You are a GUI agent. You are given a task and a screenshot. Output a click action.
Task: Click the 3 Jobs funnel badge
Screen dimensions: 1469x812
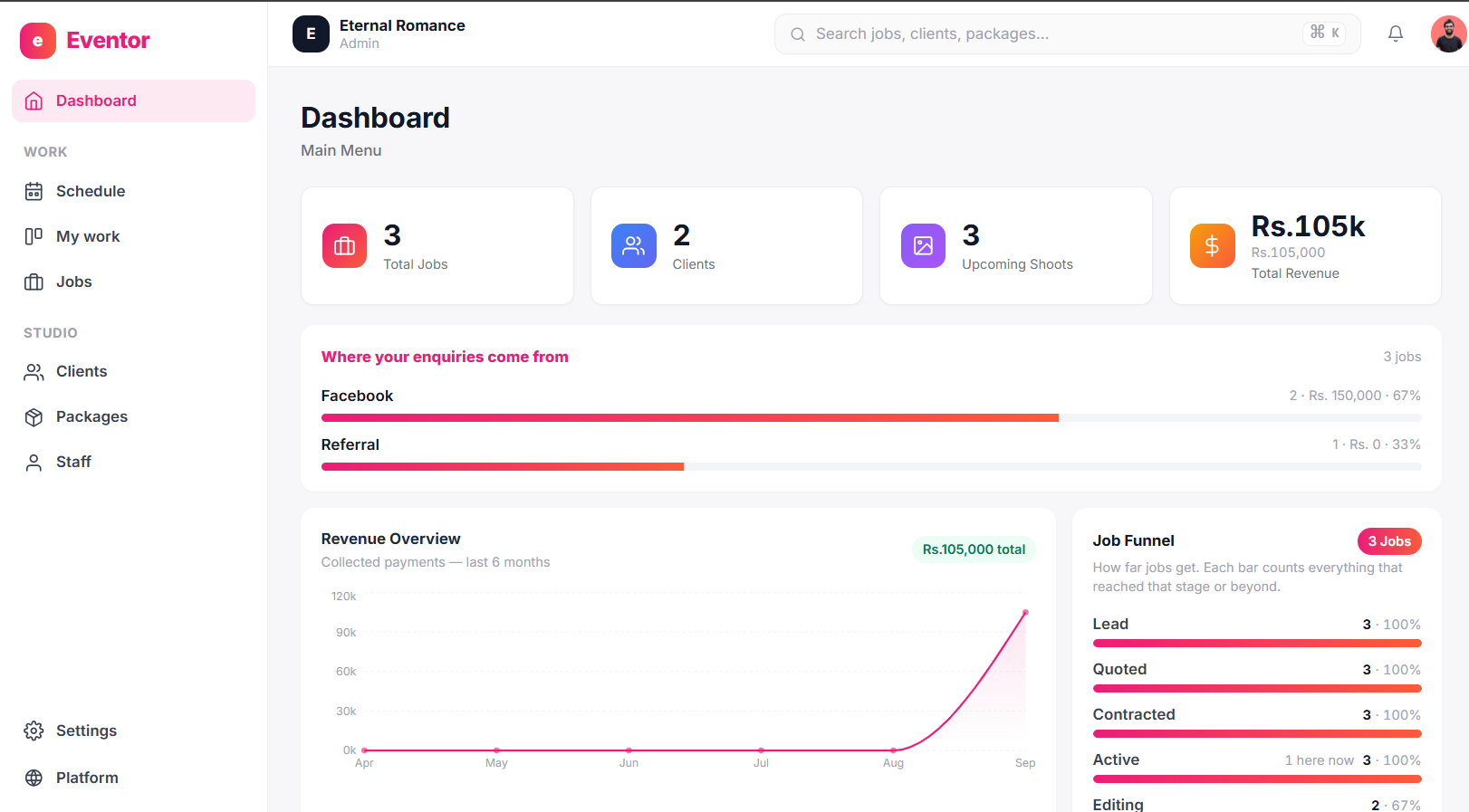(1389, 541)
